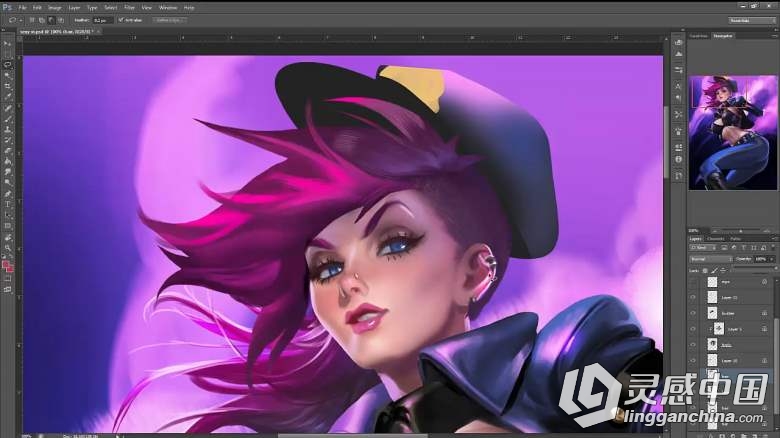Click the Feather value field
780x438 pixels.
click(102, 20)
